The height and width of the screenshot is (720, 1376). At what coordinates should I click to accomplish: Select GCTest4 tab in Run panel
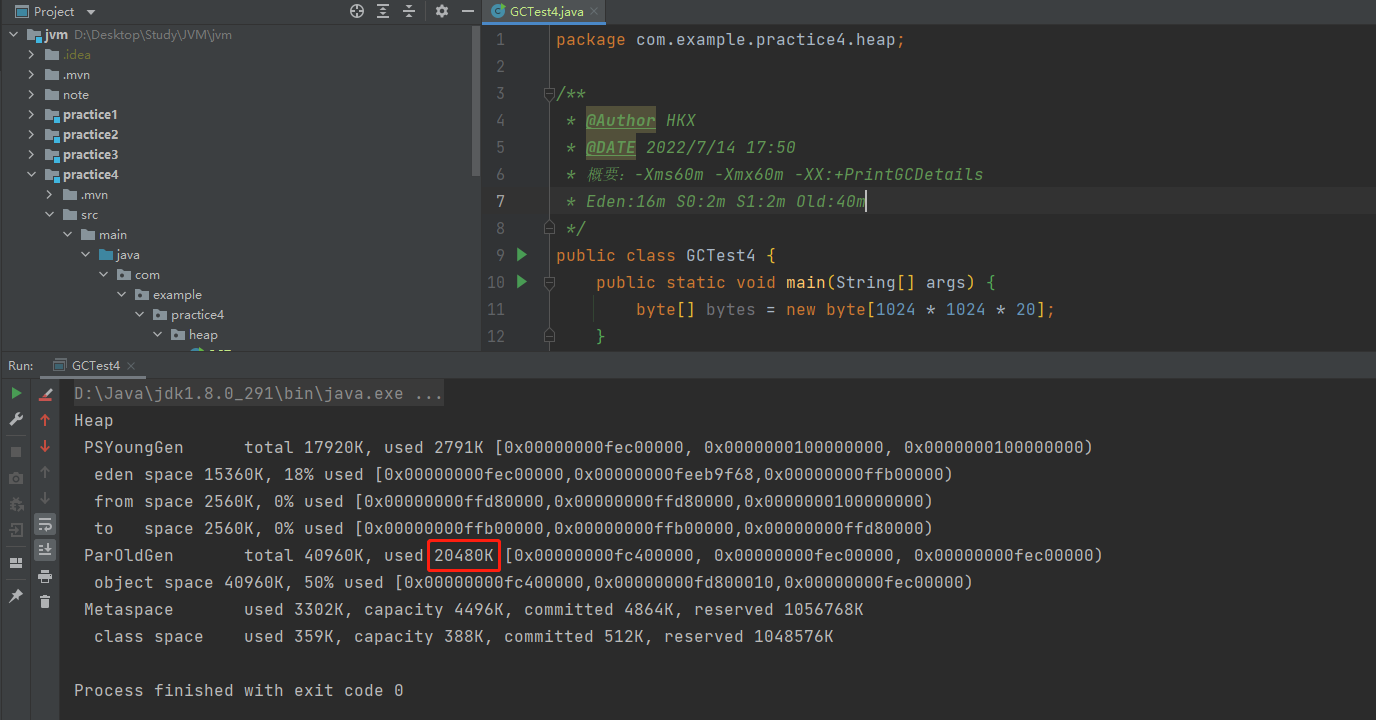[96, 366]
